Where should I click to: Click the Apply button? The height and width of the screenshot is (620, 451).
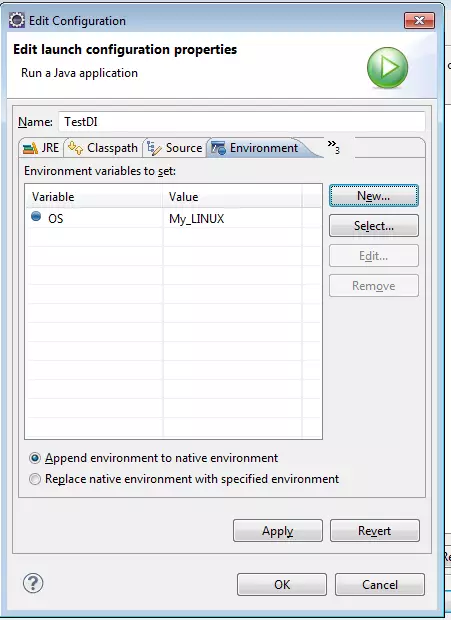pos(278,531)
